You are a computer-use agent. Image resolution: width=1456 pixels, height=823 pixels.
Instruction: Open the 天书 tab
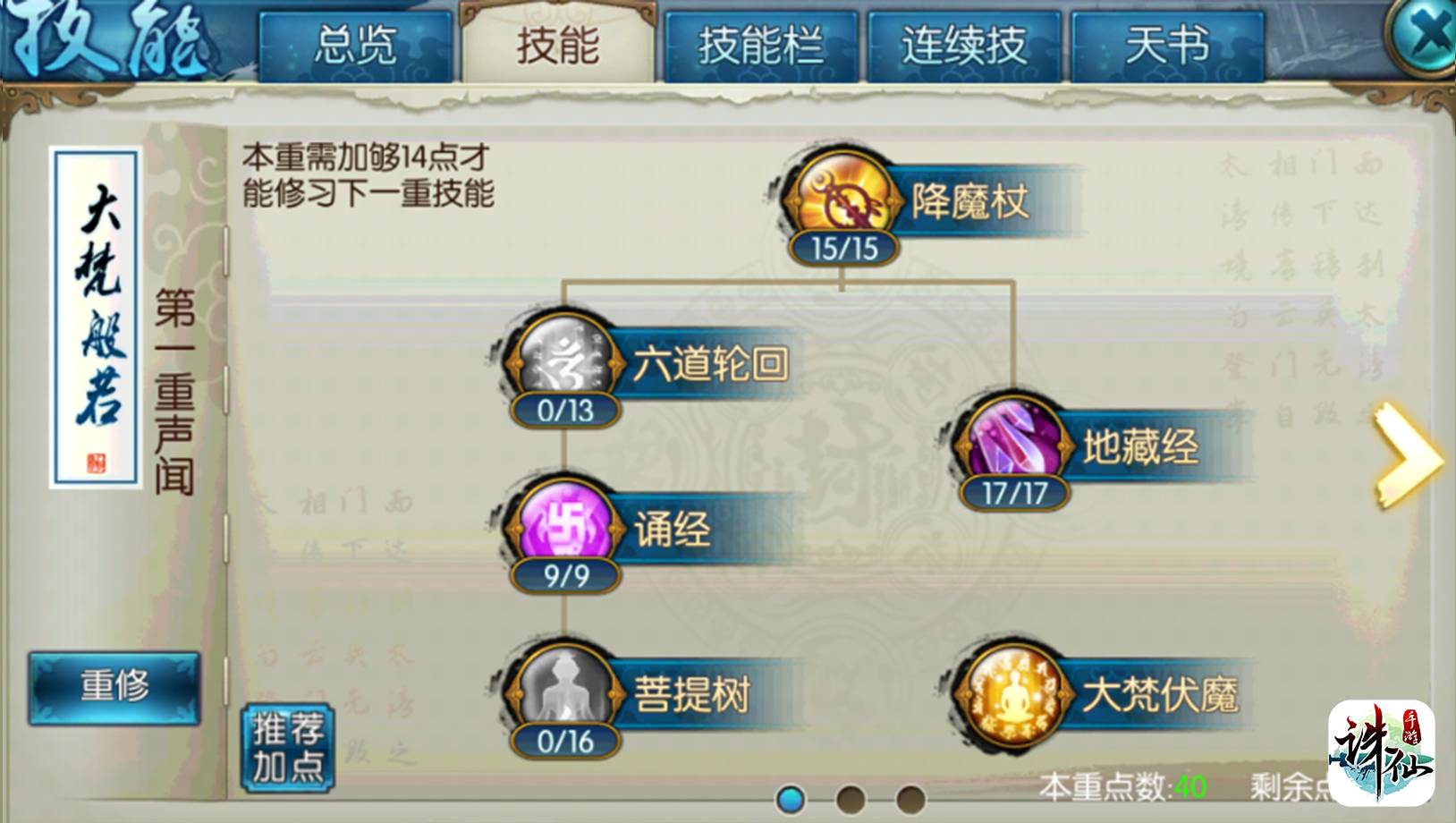(x=1167, y=46)
